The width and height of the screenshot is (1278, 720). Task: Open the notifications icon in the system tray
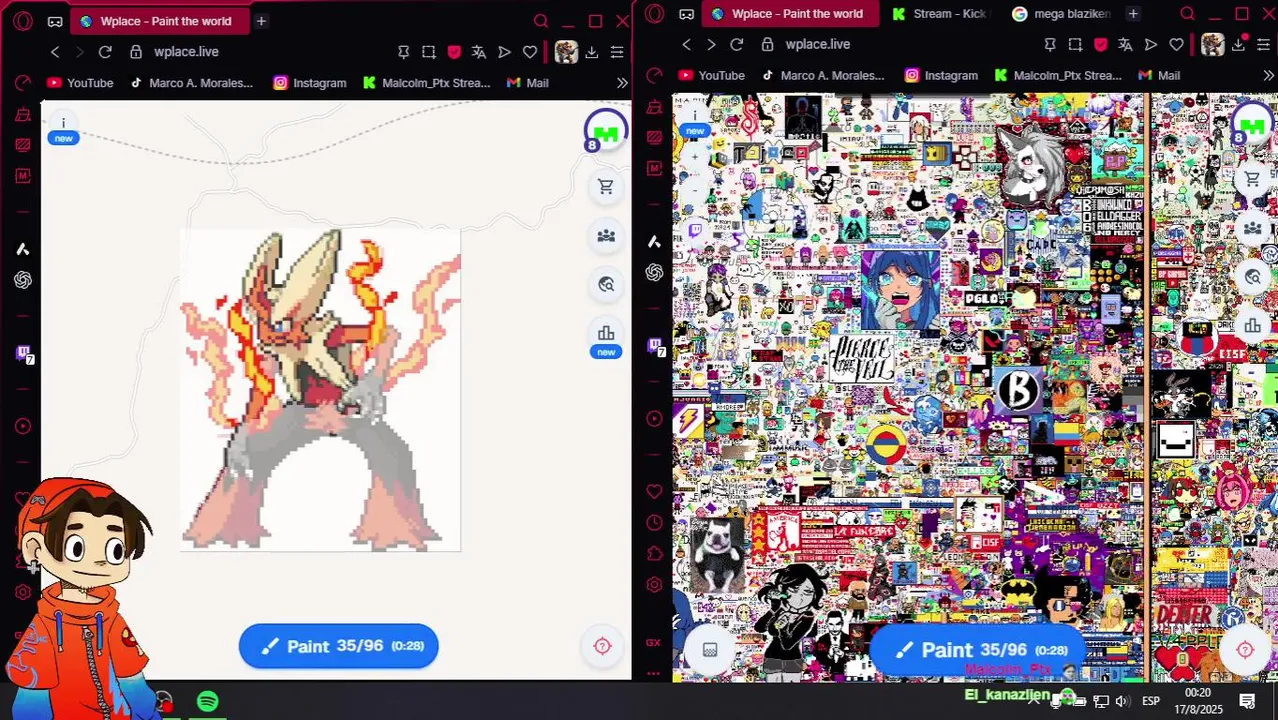(1247, 701)
